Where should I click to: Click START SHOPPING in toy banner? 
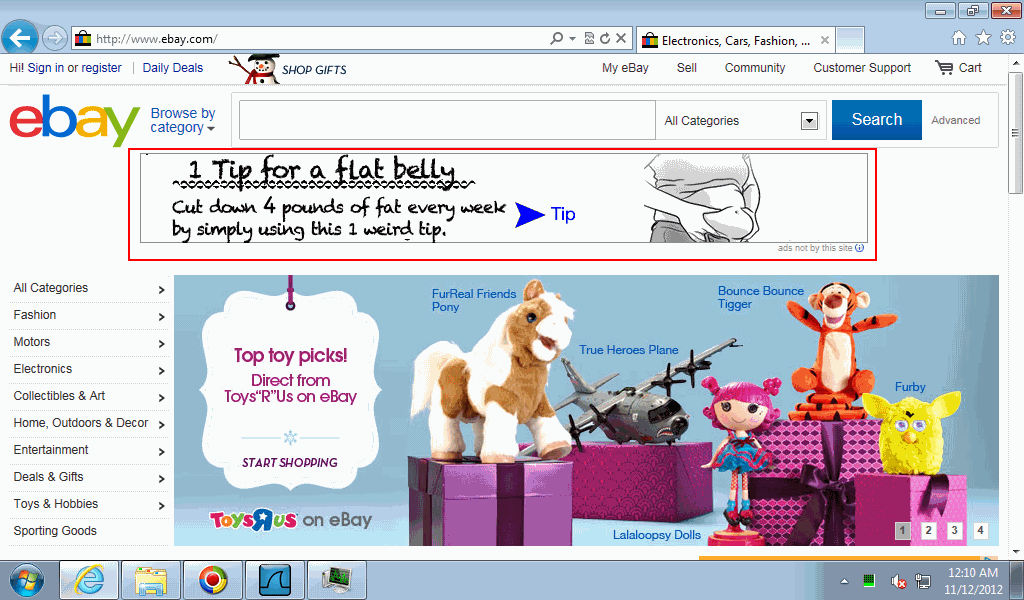click(290, 463)
